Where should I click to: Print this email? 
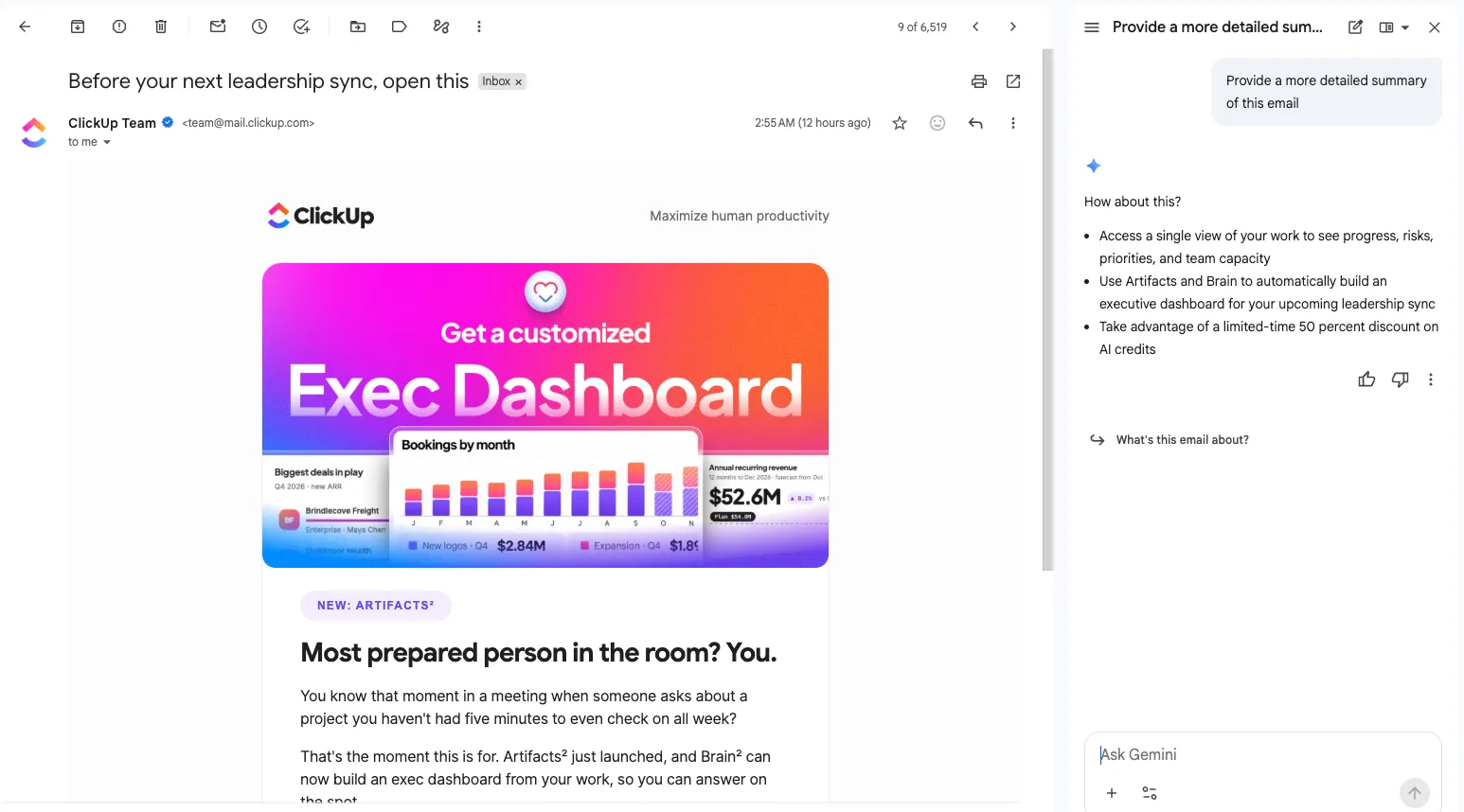[979, 81]
